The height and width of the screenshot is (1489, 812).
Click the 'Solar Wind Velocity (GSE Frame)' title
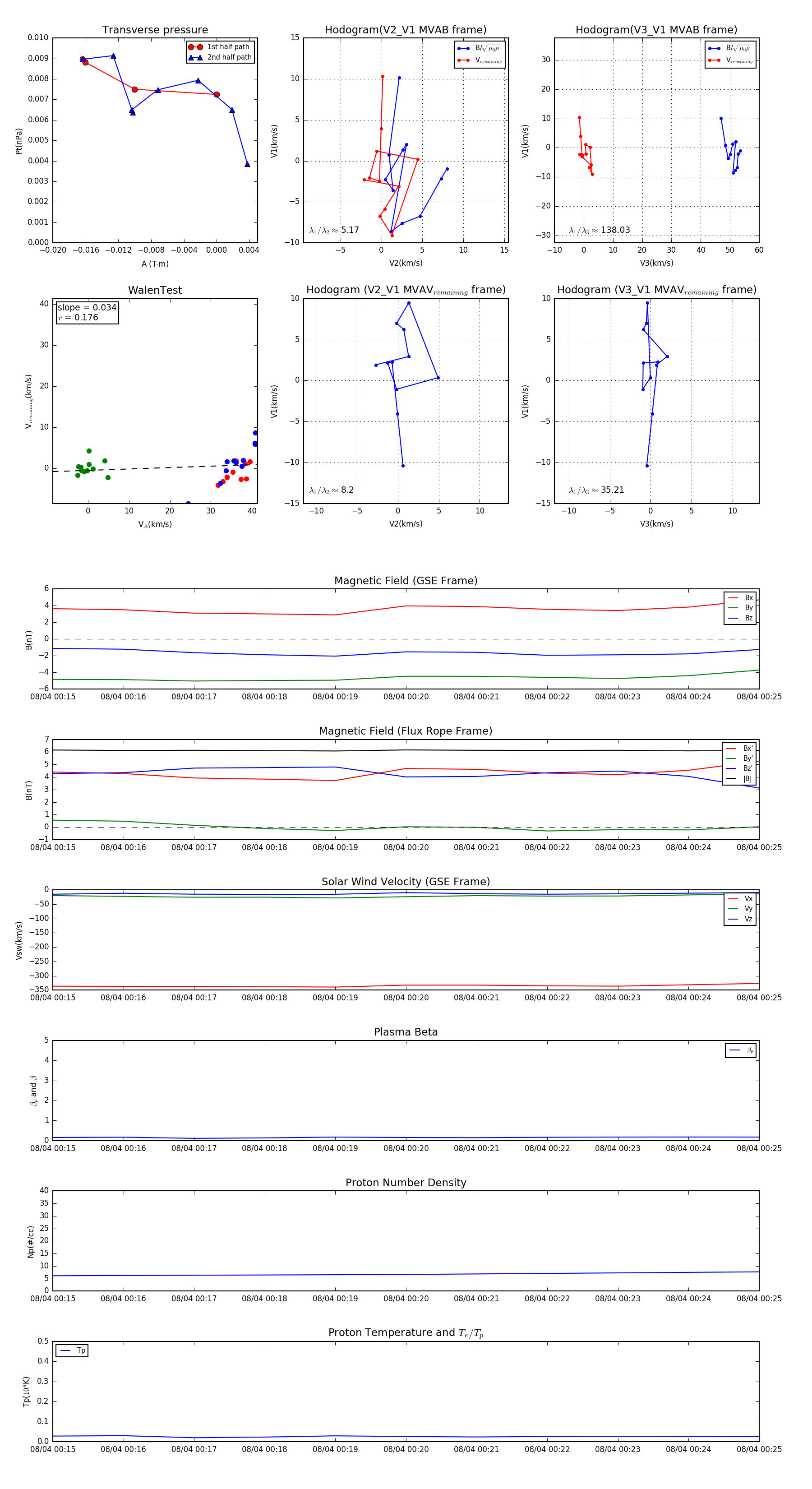pos(406,882)
